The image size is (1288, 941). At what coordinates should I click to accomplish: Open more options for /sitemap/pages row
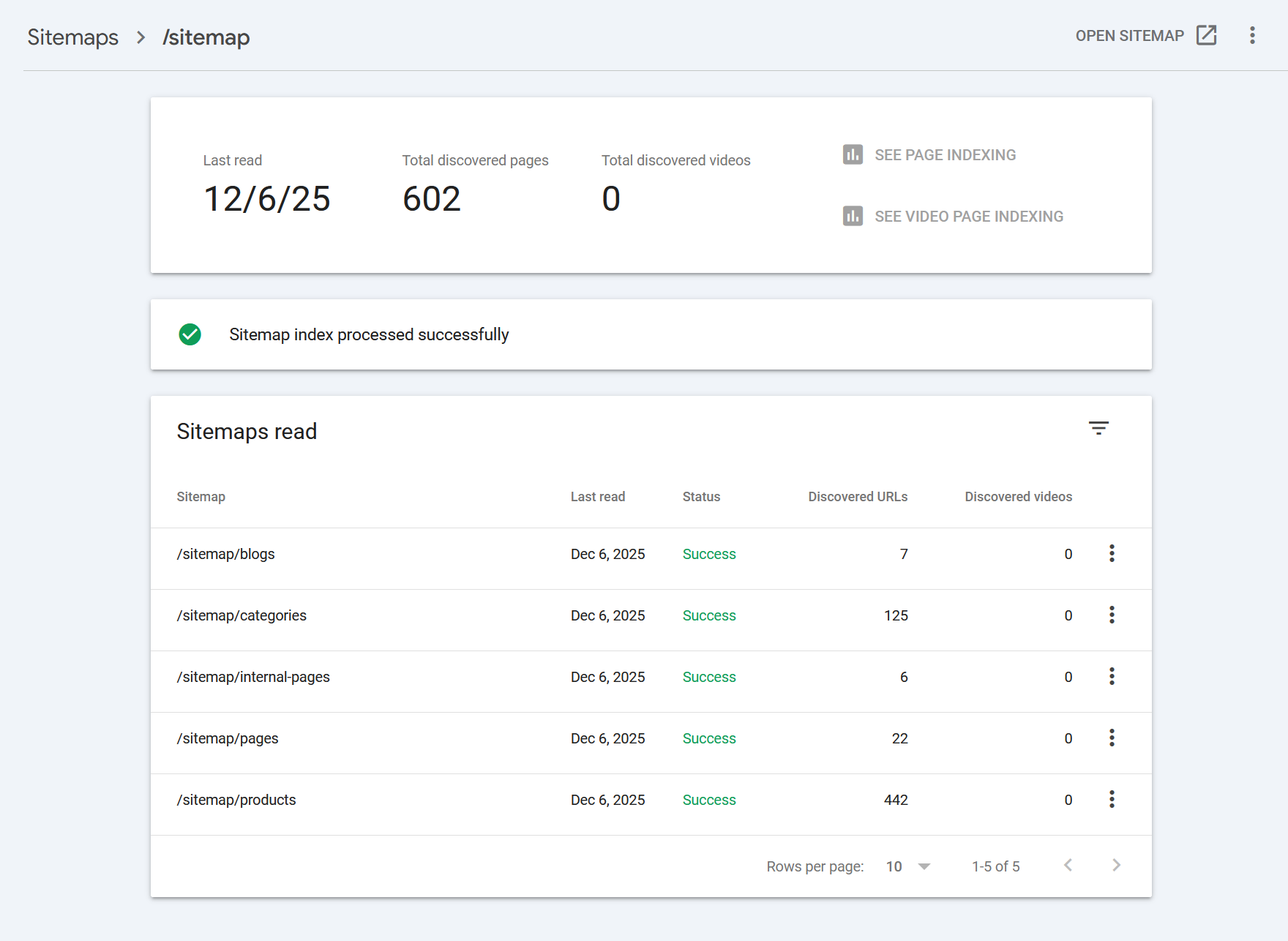(x=1112, y=738)
